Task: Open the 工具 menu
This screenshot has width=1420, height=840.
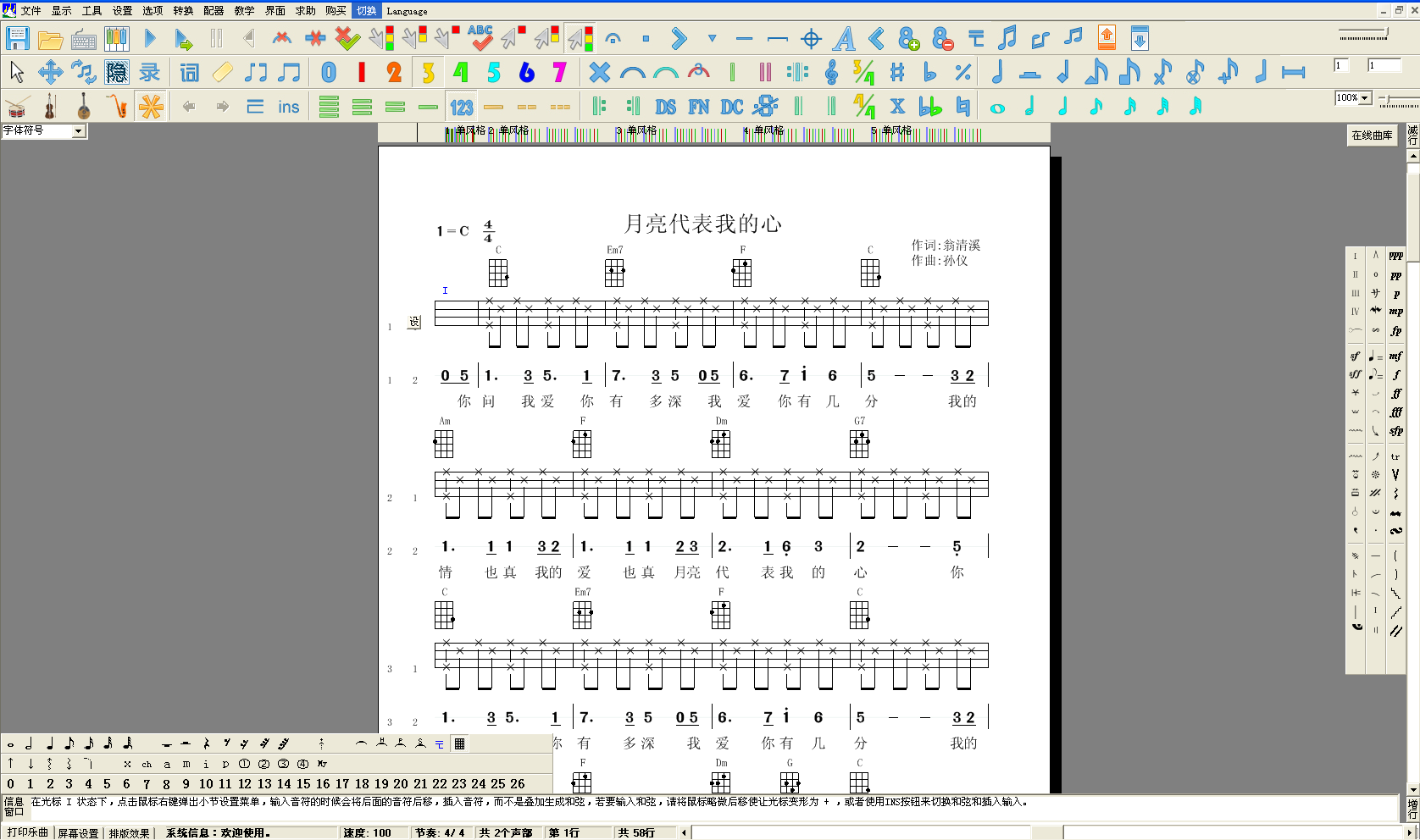Action: point(92,11)
